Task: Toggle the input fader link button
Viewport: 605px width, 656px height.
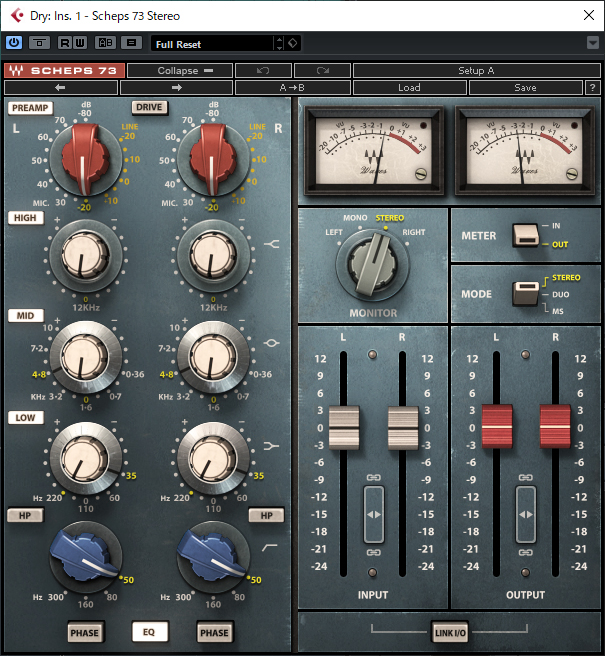Action: pos(374,515)
